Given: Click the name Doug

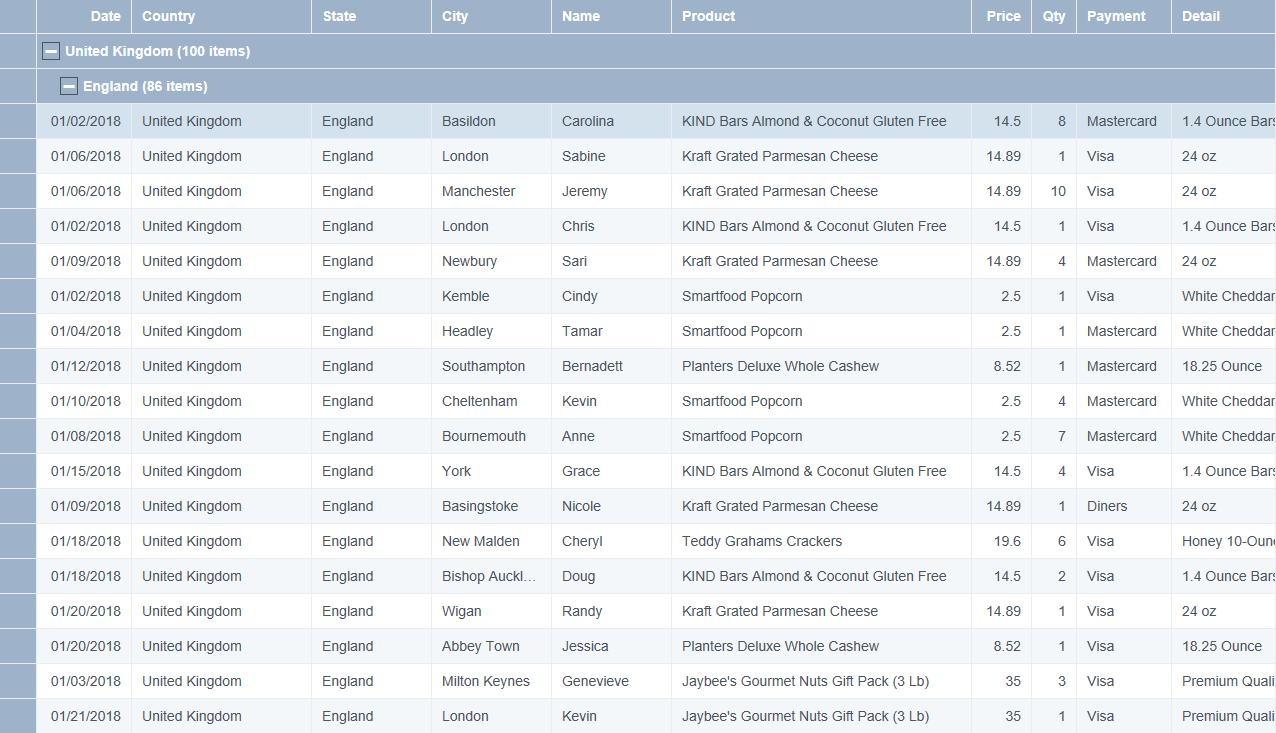Looking at the screenshot, I should [x=578, y=576].
